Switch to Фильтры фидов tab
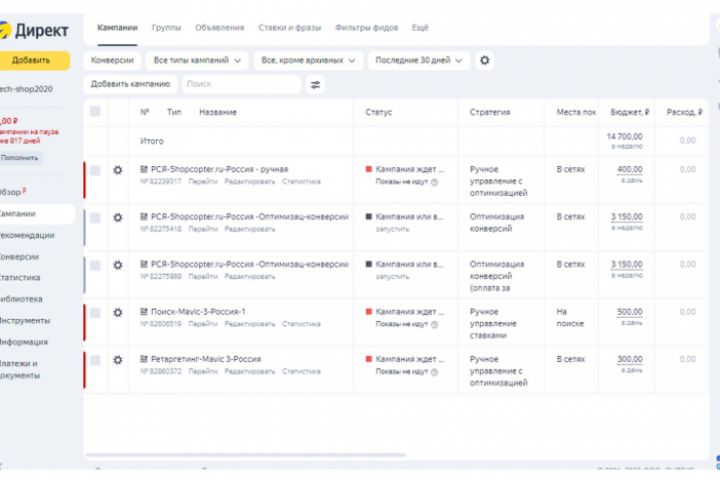 pyautogui.click(x=366, y=28)
